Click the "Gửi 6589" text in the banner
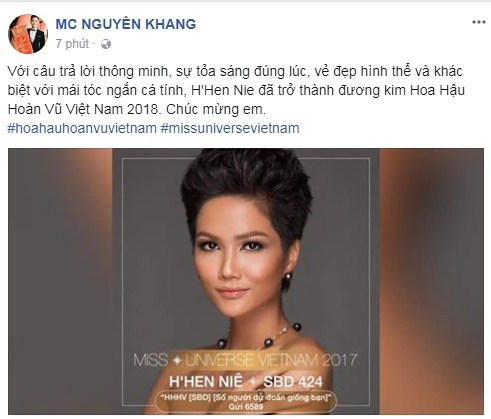 [x=246, y=407]
